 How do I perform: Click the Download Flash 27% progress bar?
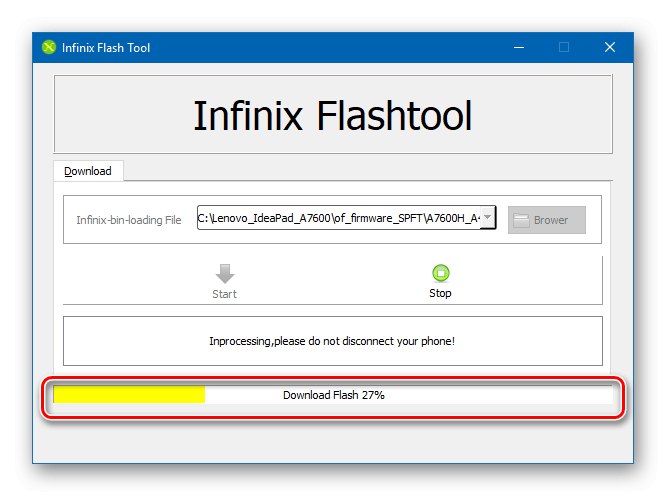[333, 395]
